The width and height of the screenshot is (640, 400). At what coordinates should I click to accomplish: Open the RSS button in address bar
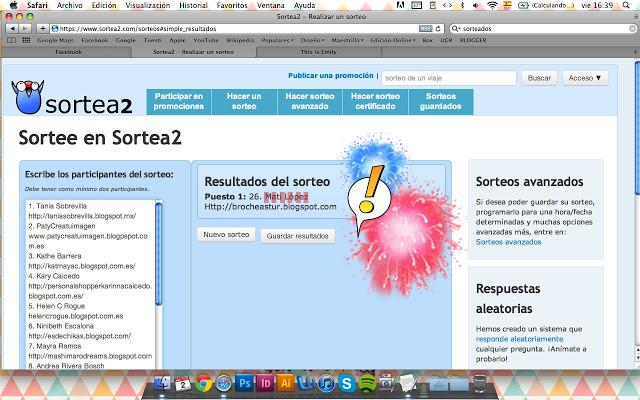coord(425,29)
